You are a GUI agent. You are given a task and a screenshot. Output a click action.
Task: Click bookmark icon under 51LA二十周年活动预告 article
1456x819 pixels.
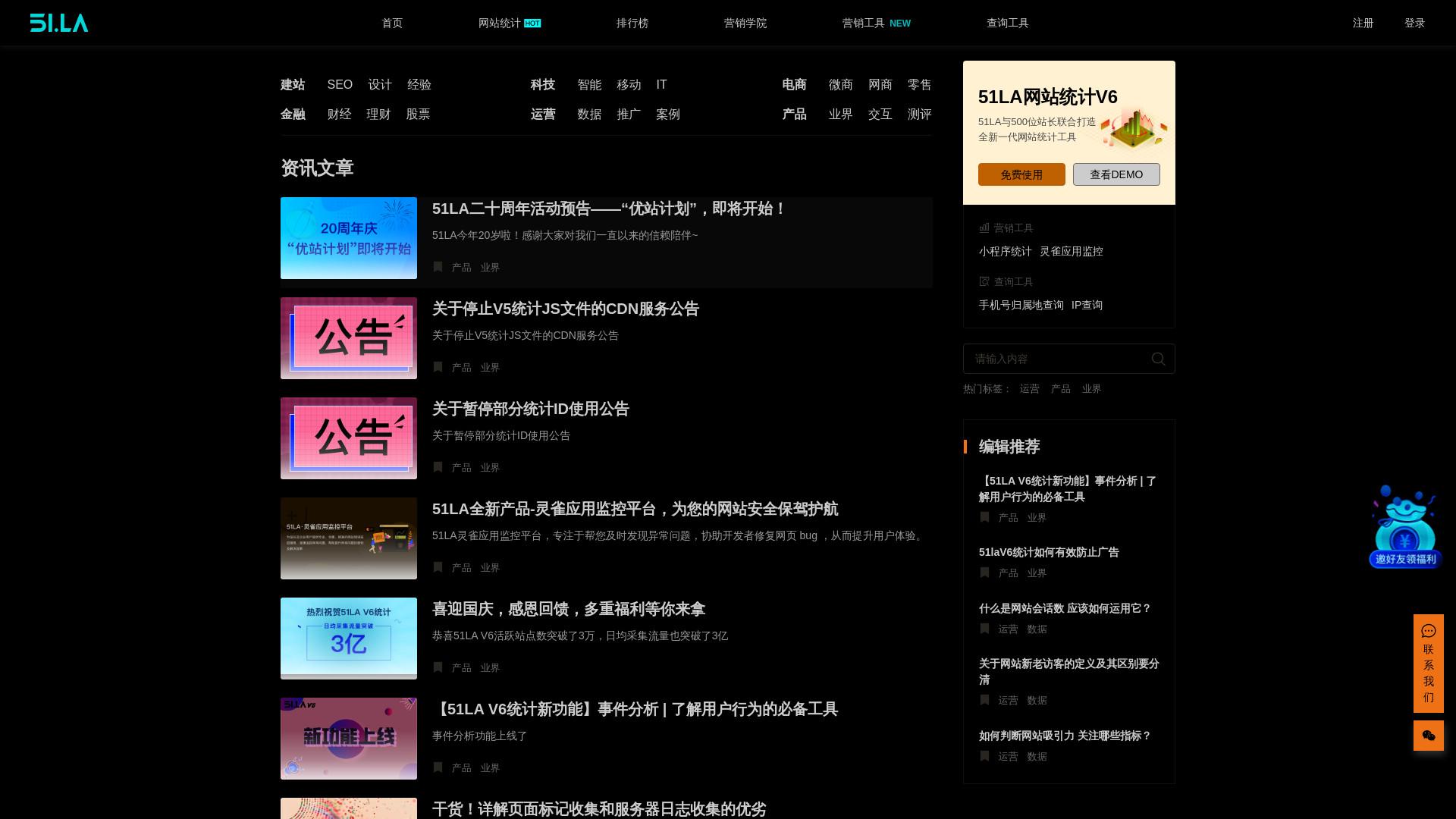click(438, 267)
